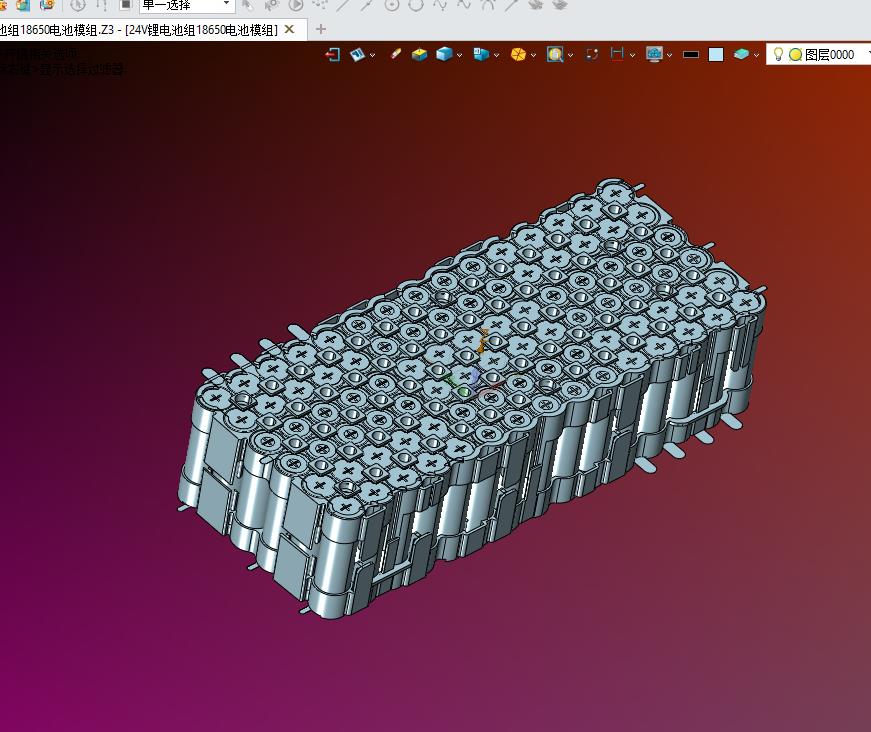Open dropdown arrow next to measure icon

click(x=632, y=55)
